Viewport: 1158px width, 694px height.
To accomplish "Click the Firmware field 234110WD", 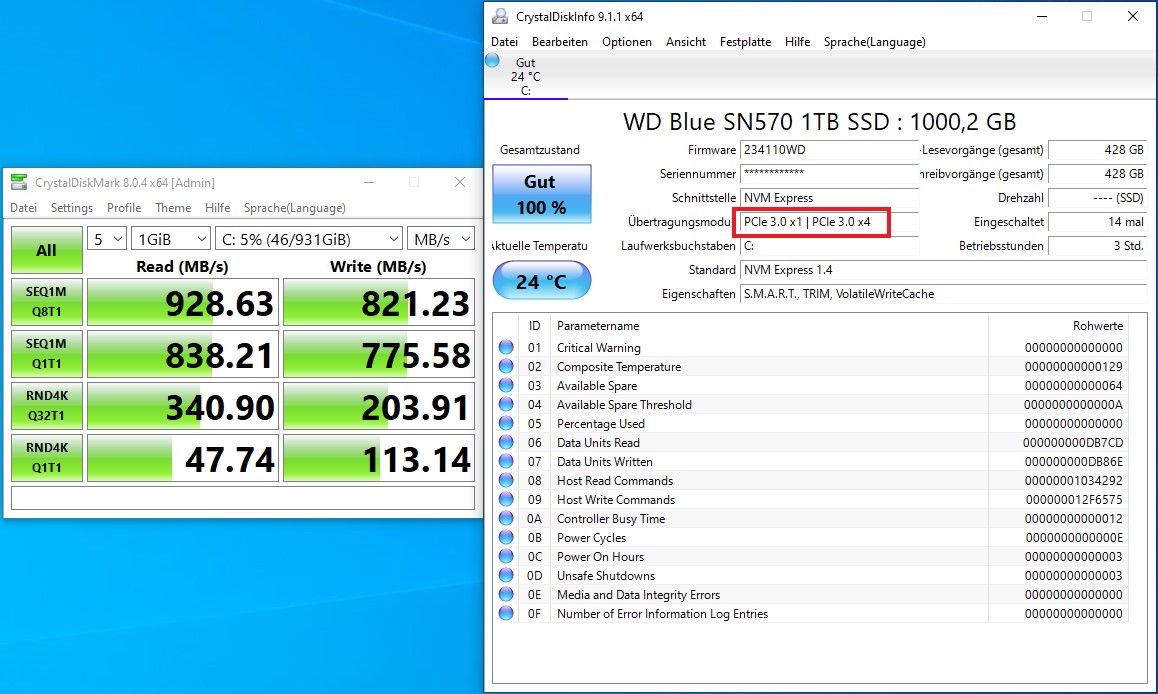I will [x=829, y=150].
